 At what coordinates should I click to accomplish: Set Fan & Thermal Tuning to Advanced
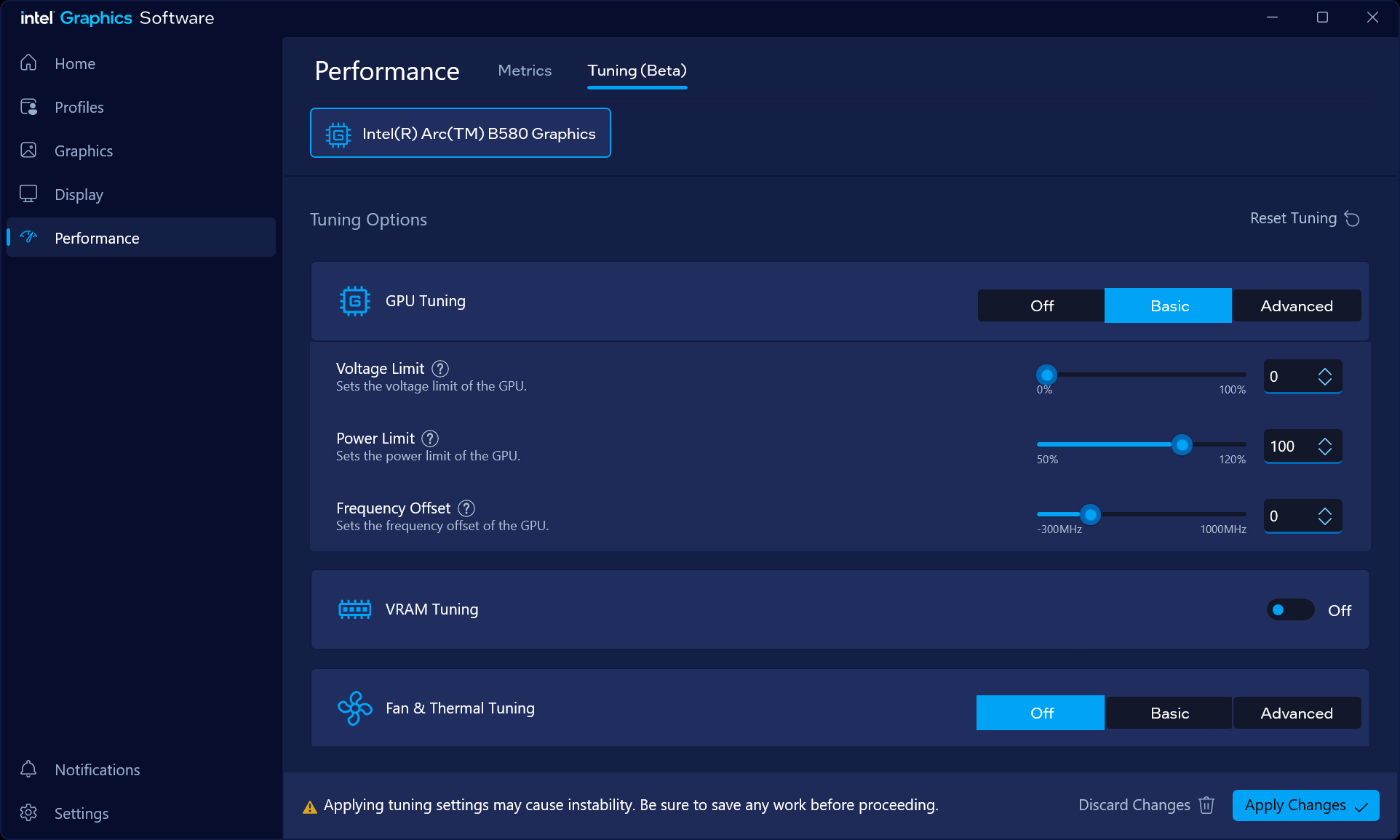(1297, 713)
